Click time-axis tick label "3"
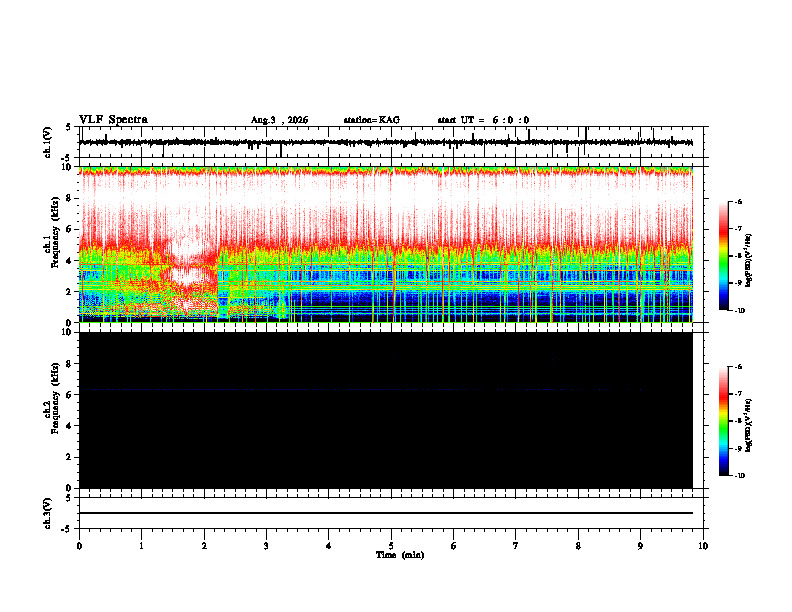 (266, 546)
